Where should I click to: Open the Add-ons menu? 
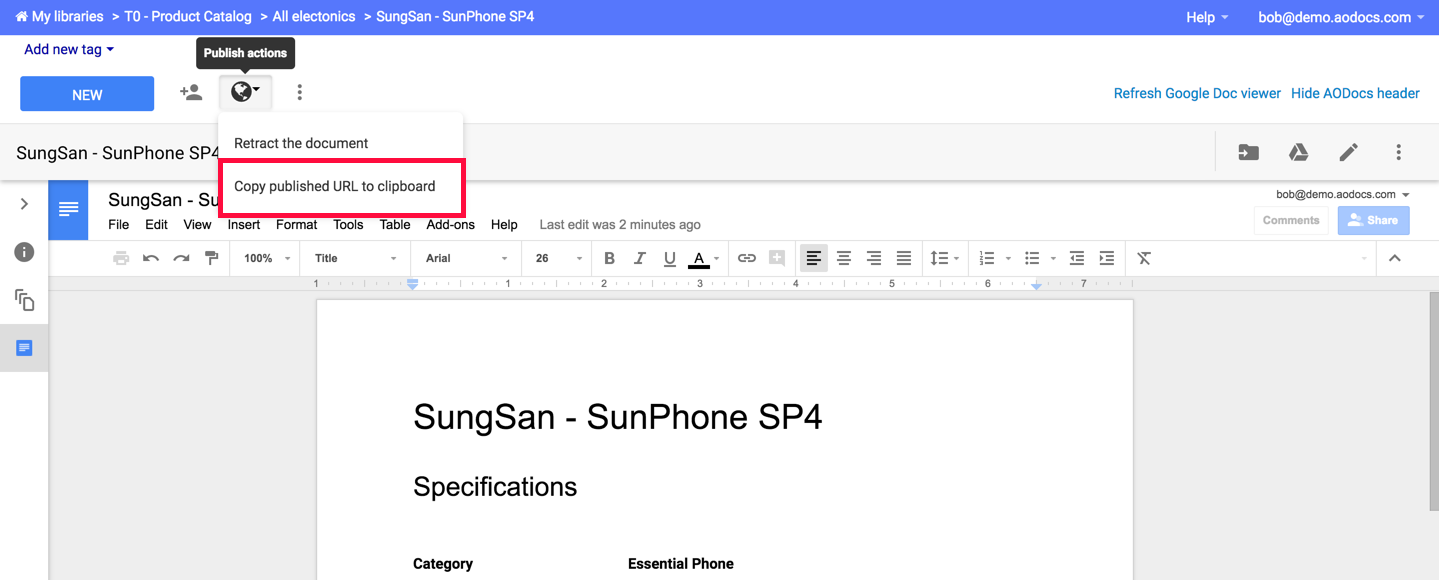click(x=451, y=225)
